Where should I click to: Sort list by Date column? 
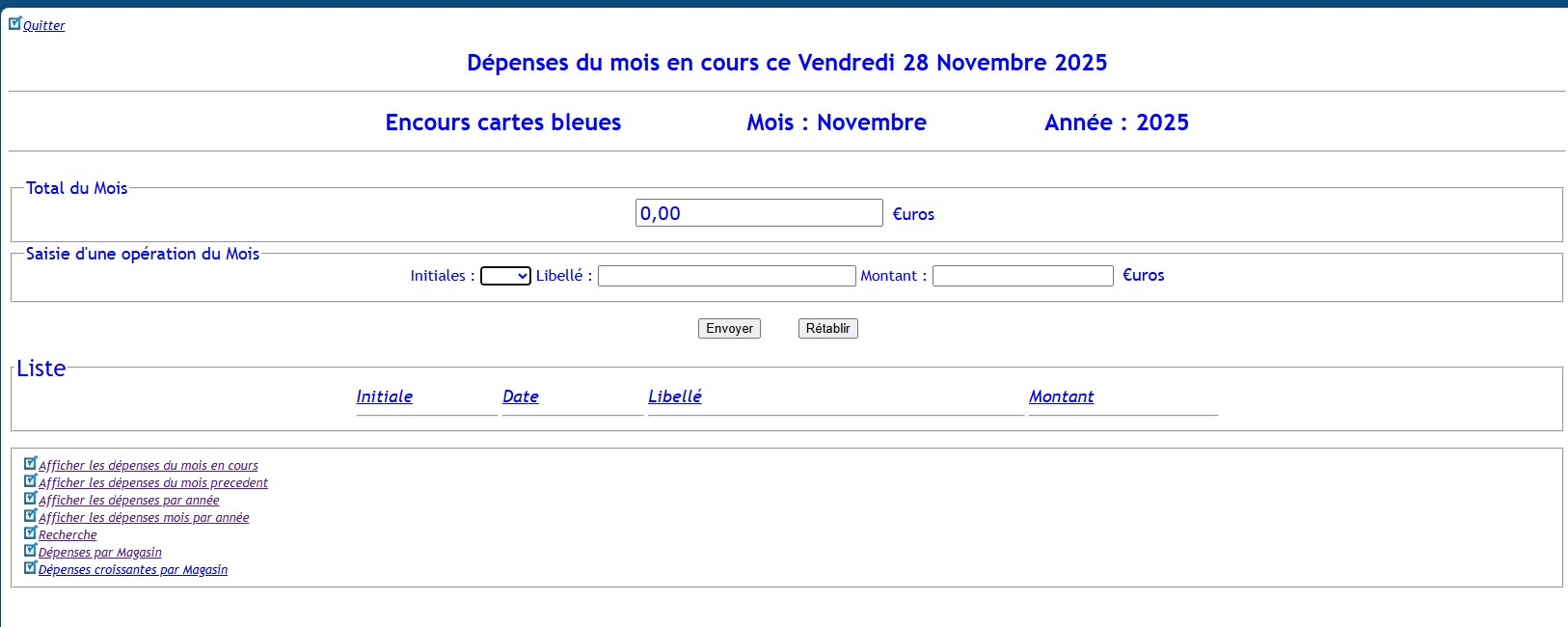pos(520,396)
